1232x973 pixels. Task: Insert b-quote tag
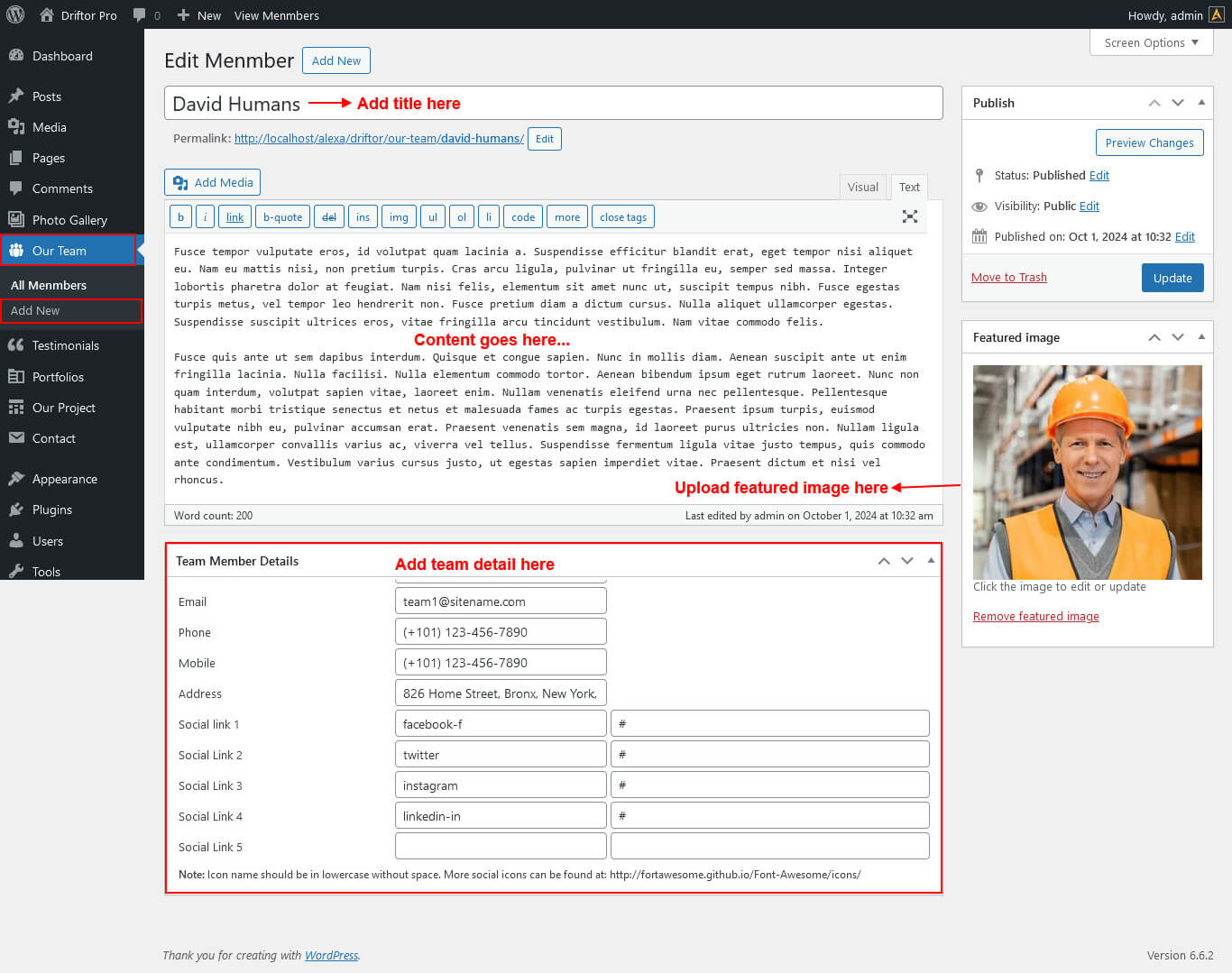(282, 217)
